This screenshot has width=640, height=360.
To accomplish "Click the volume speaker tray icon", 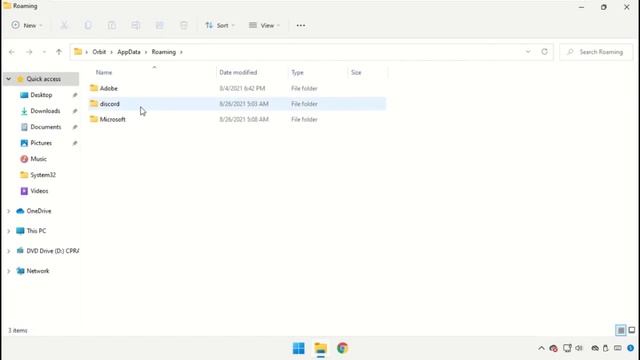I will pos(579,348).
